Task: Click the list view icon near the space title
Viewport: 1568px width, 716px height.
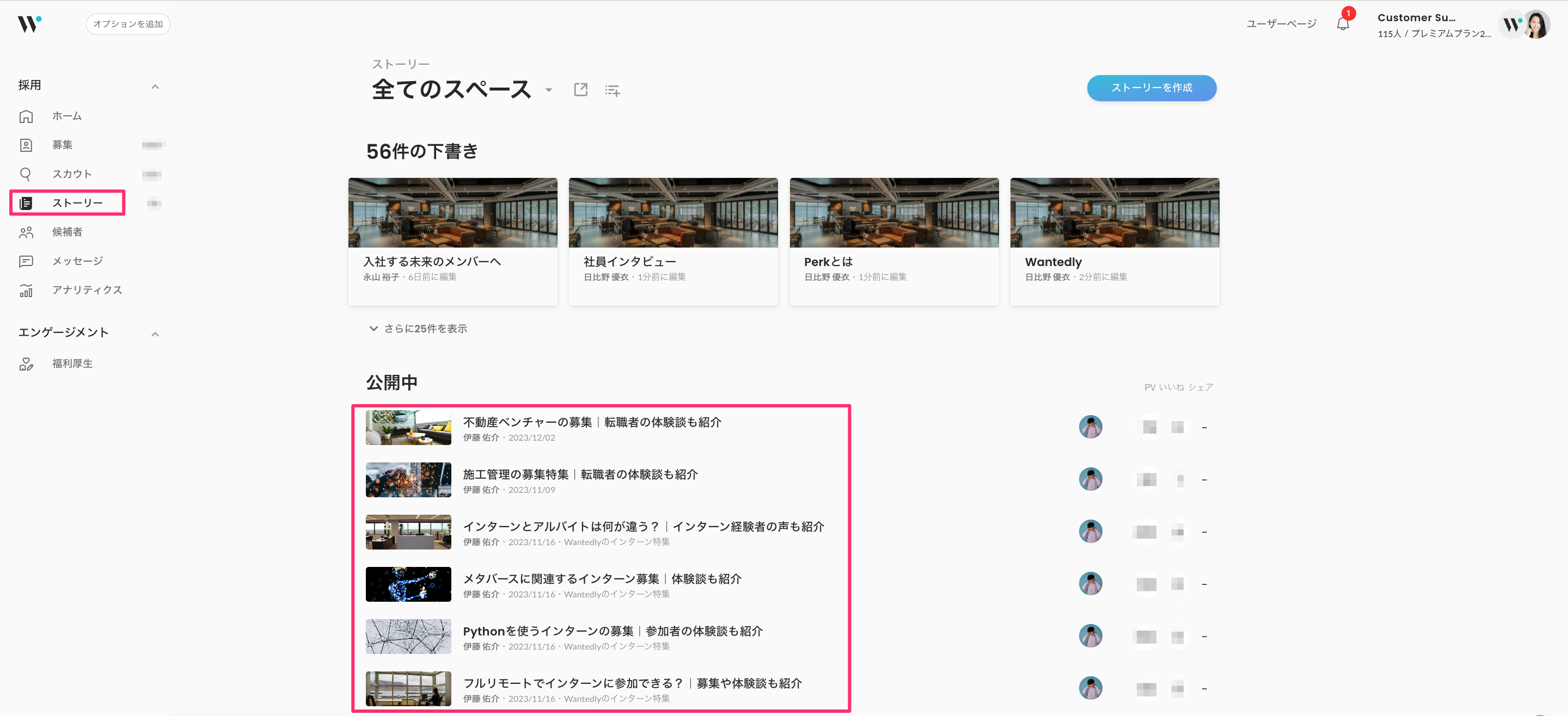Action: pyautogui.click(x=612, y=89)
